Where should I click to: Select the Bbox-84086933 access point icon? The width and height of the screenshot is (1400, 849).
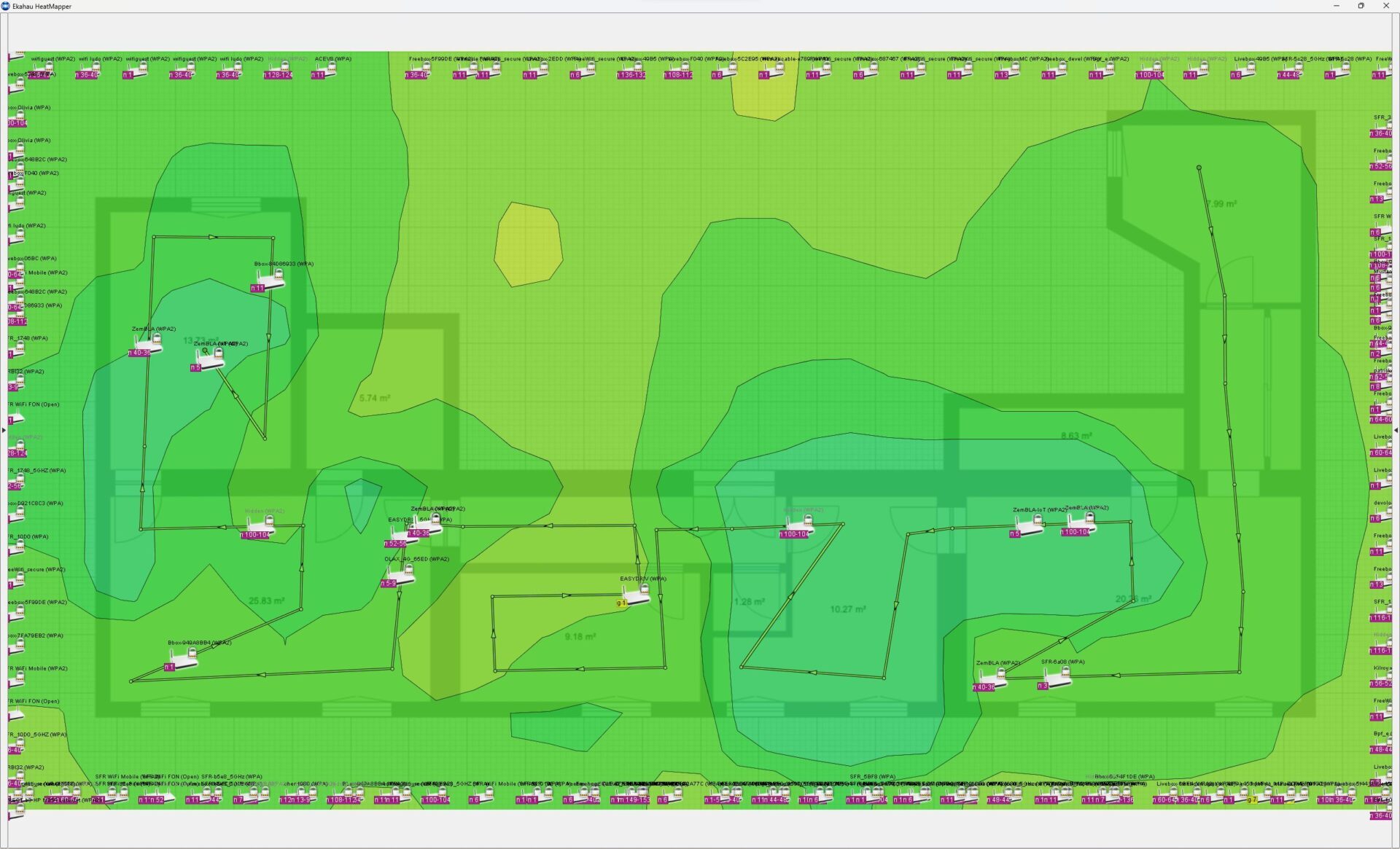pyautogui.click(x=270, y=278)
